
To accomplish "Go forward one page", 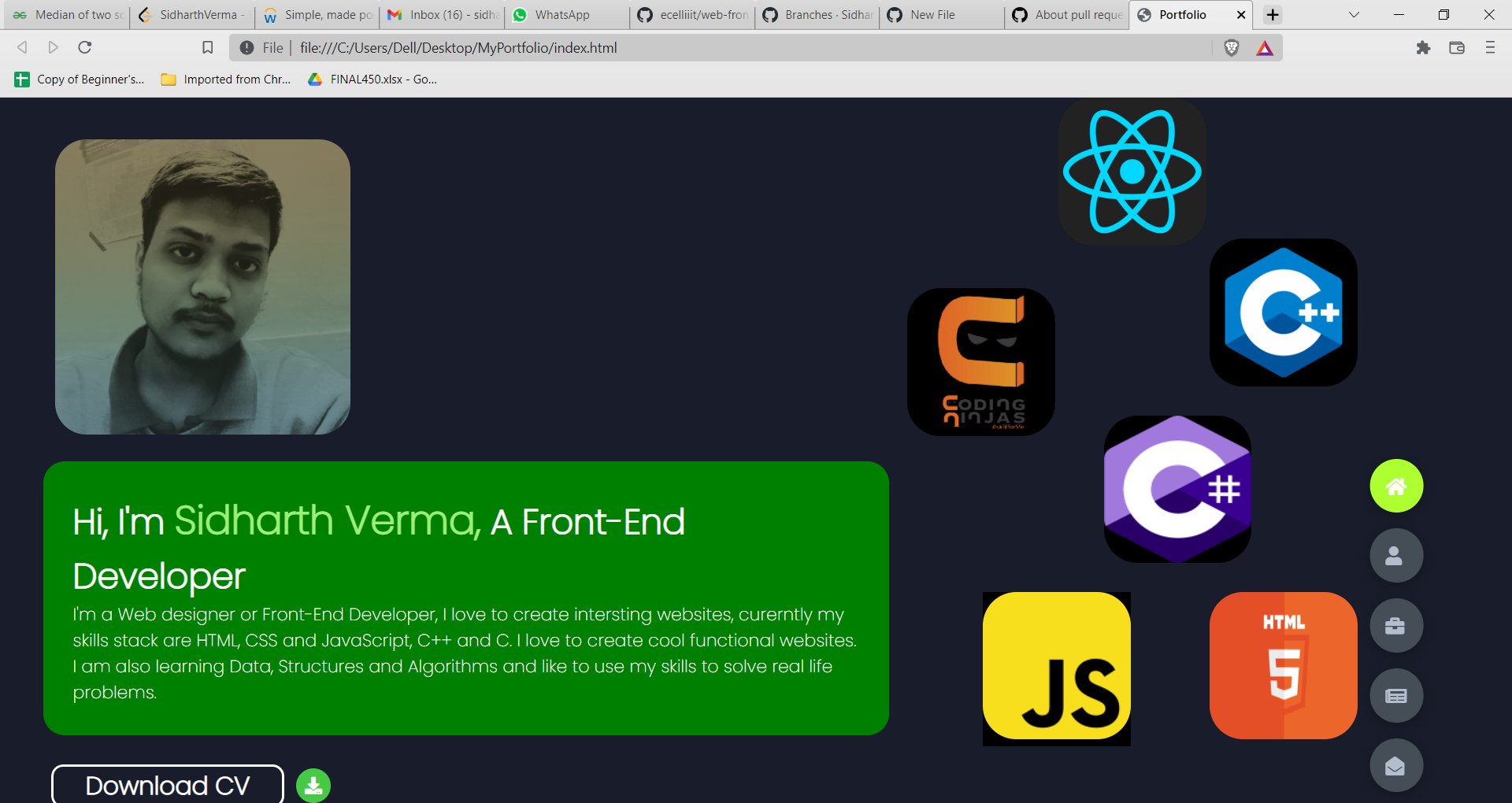I will click(x=53, y=48).
